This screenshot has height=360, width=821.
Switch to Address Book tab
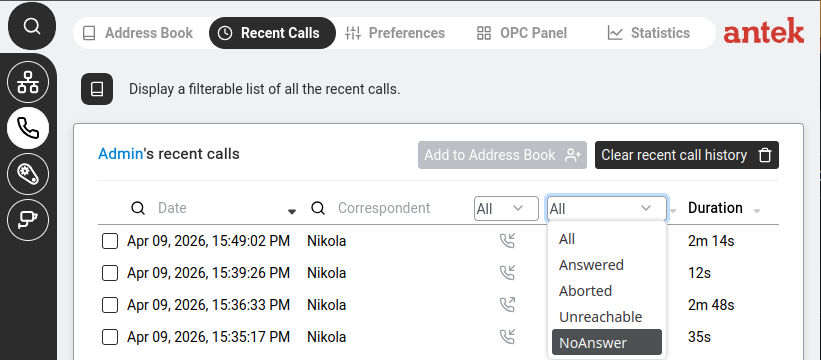point(138,33)
